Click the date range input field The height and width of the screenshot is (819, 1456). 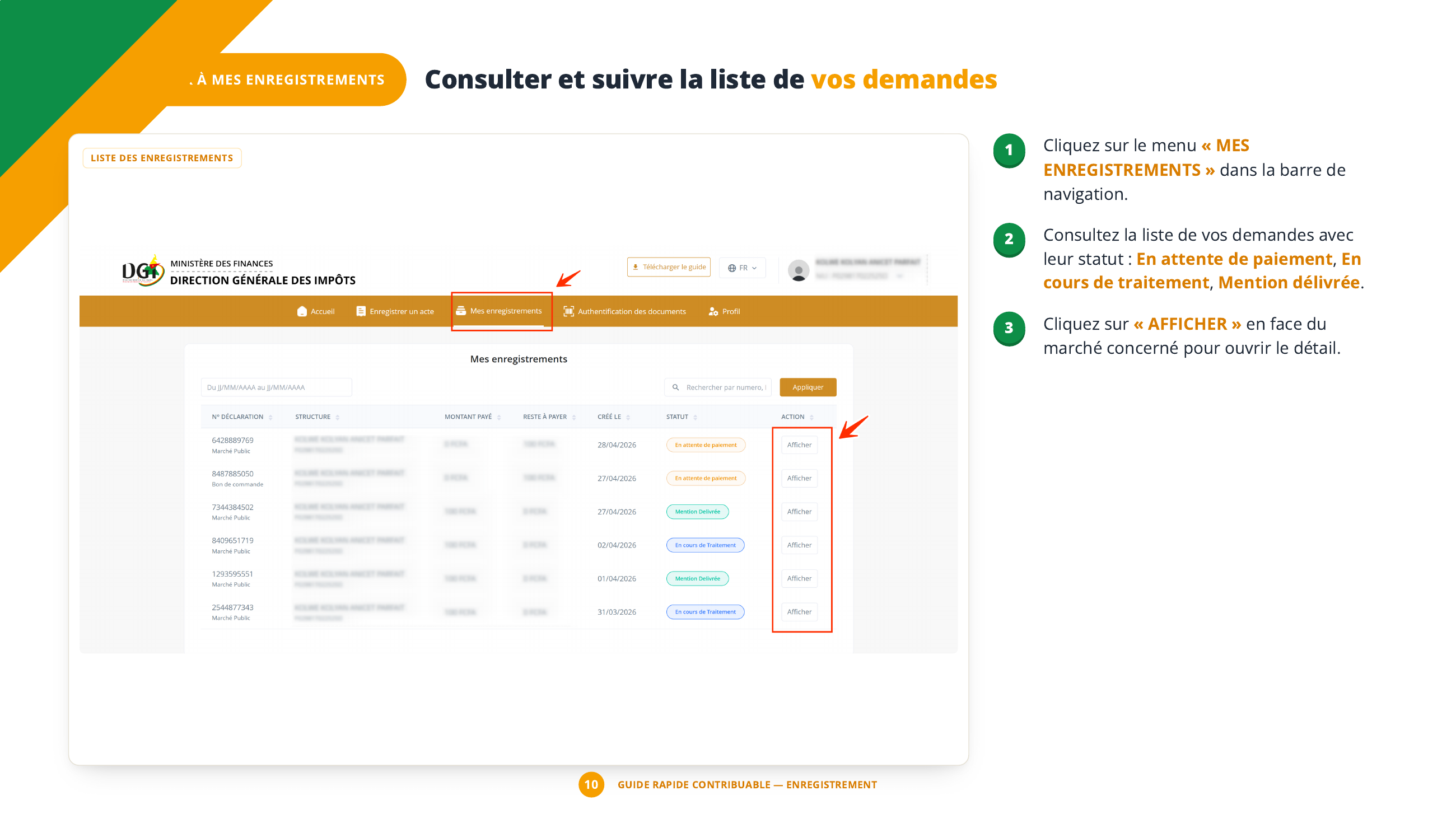(x=277, y=387)
